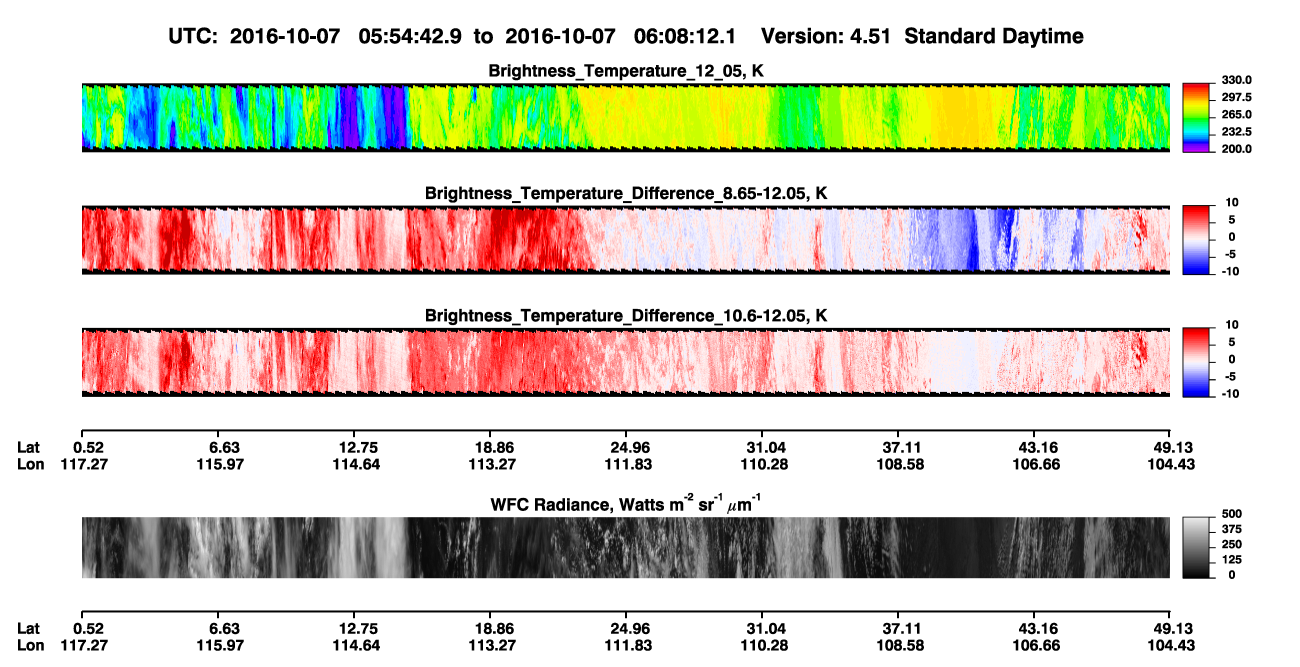The height and width of the screenshot is (667, 1300).
Task: Click latitude '12.75' under the 10.6-12.05 panel
Action: pos(358,447)
